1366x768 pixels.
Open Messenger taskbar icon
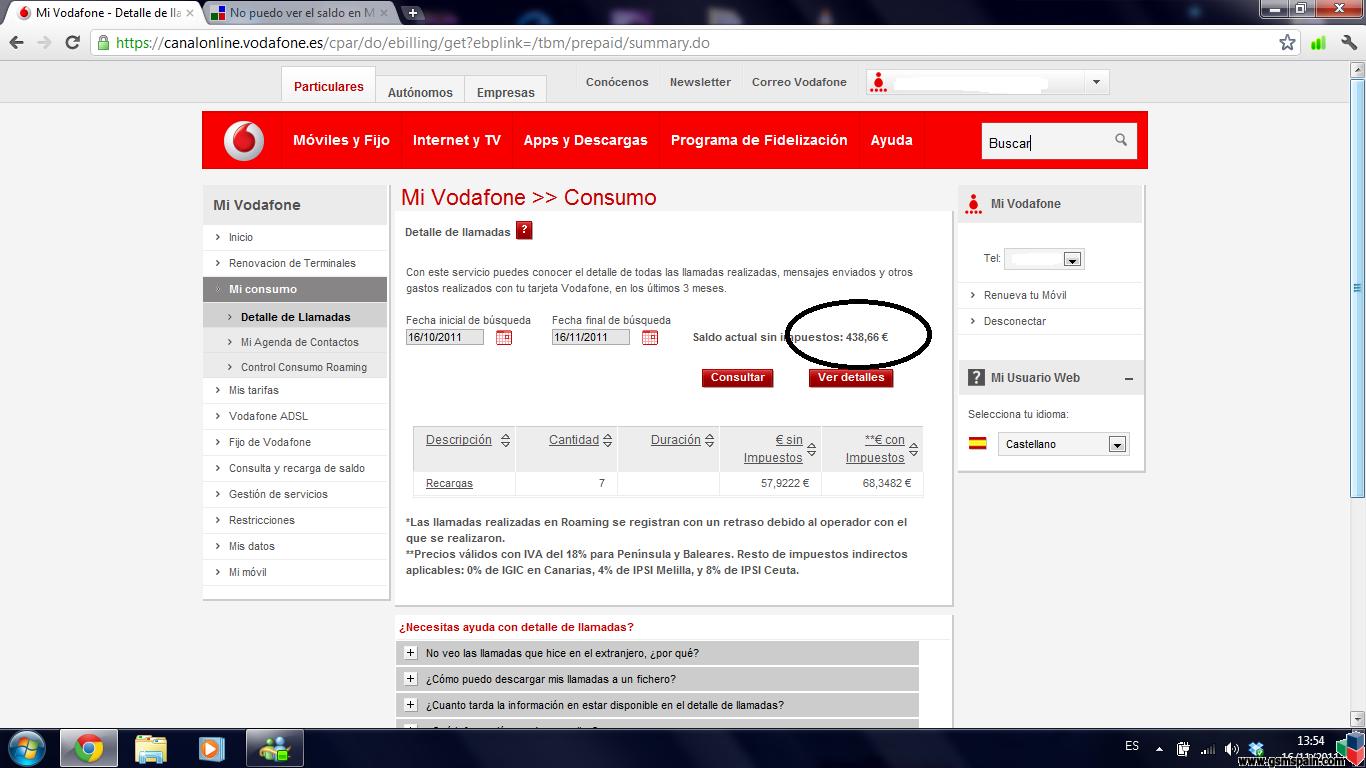[274, 748]
